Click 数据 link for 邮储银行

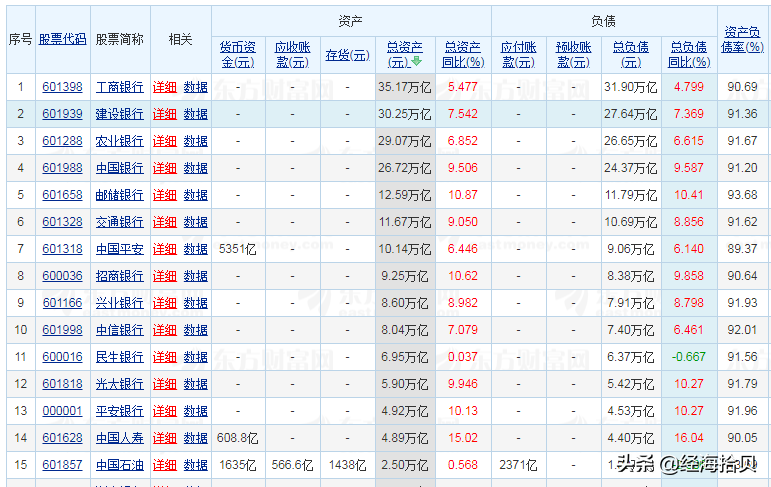click(x=196, y=195)
